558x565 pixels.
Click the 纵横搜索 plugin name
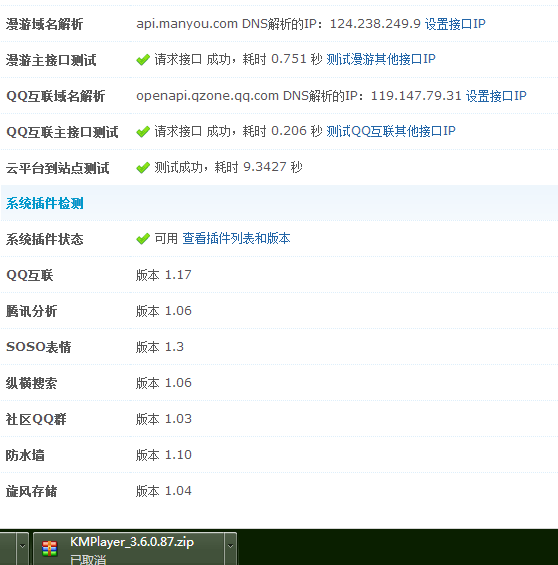31,383
